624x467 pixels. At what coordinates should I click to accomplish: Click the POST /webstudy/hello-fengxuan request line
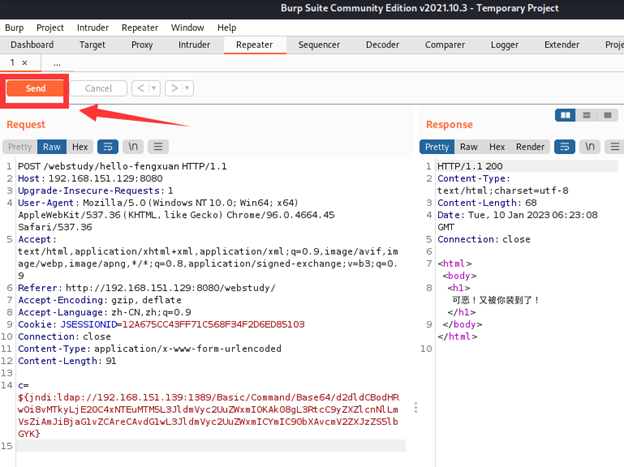(122, 166)
